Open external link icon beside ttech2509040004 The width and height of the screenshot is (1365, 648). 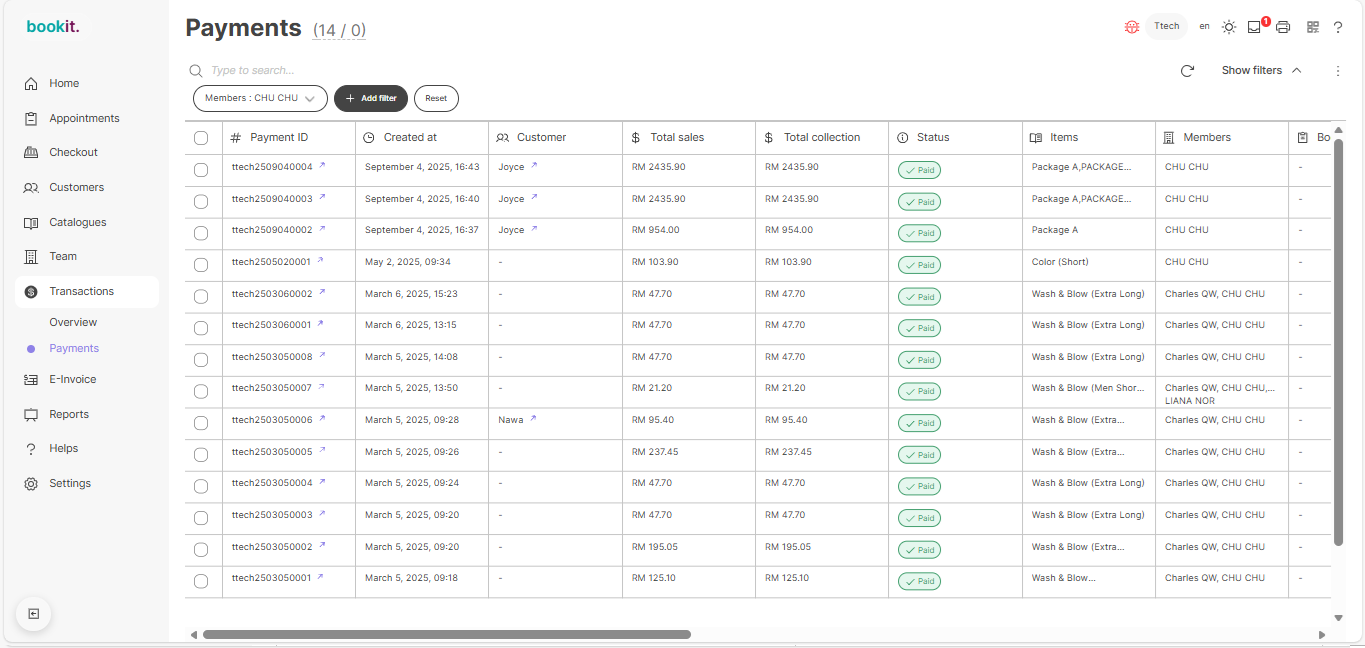click(322, 165)
